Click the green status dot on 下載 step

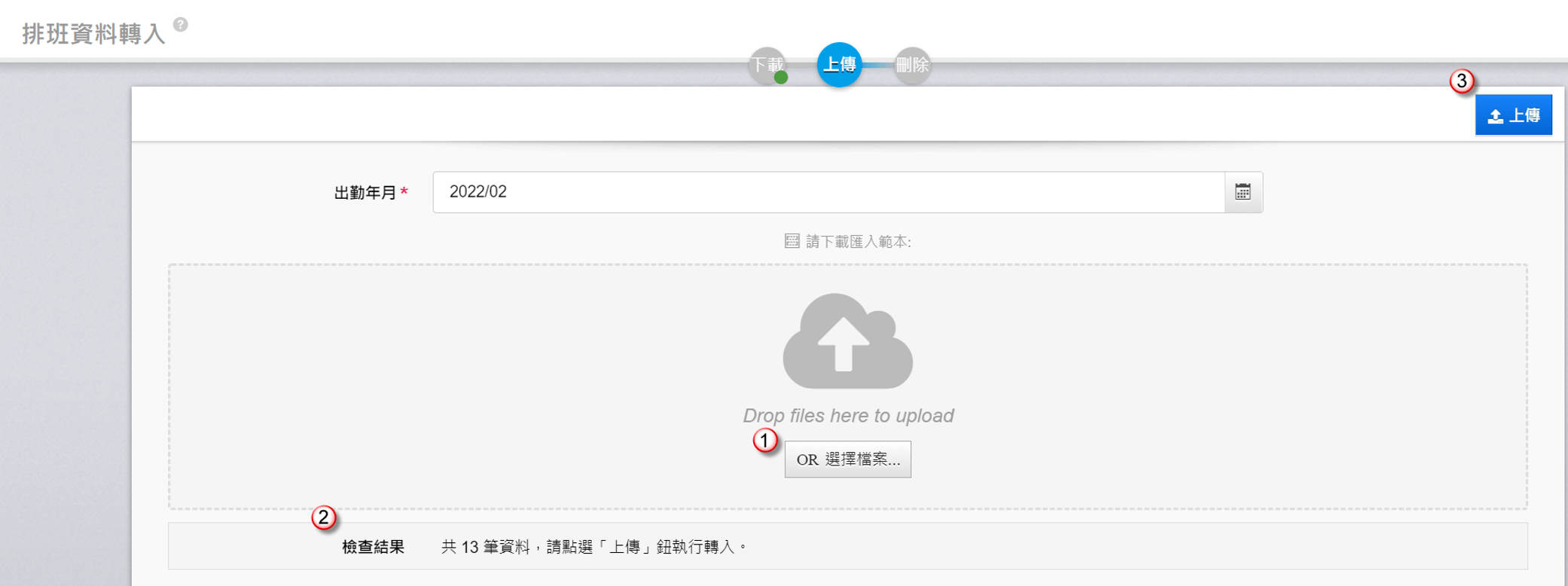pyautogui.click(x=781, y=77)
